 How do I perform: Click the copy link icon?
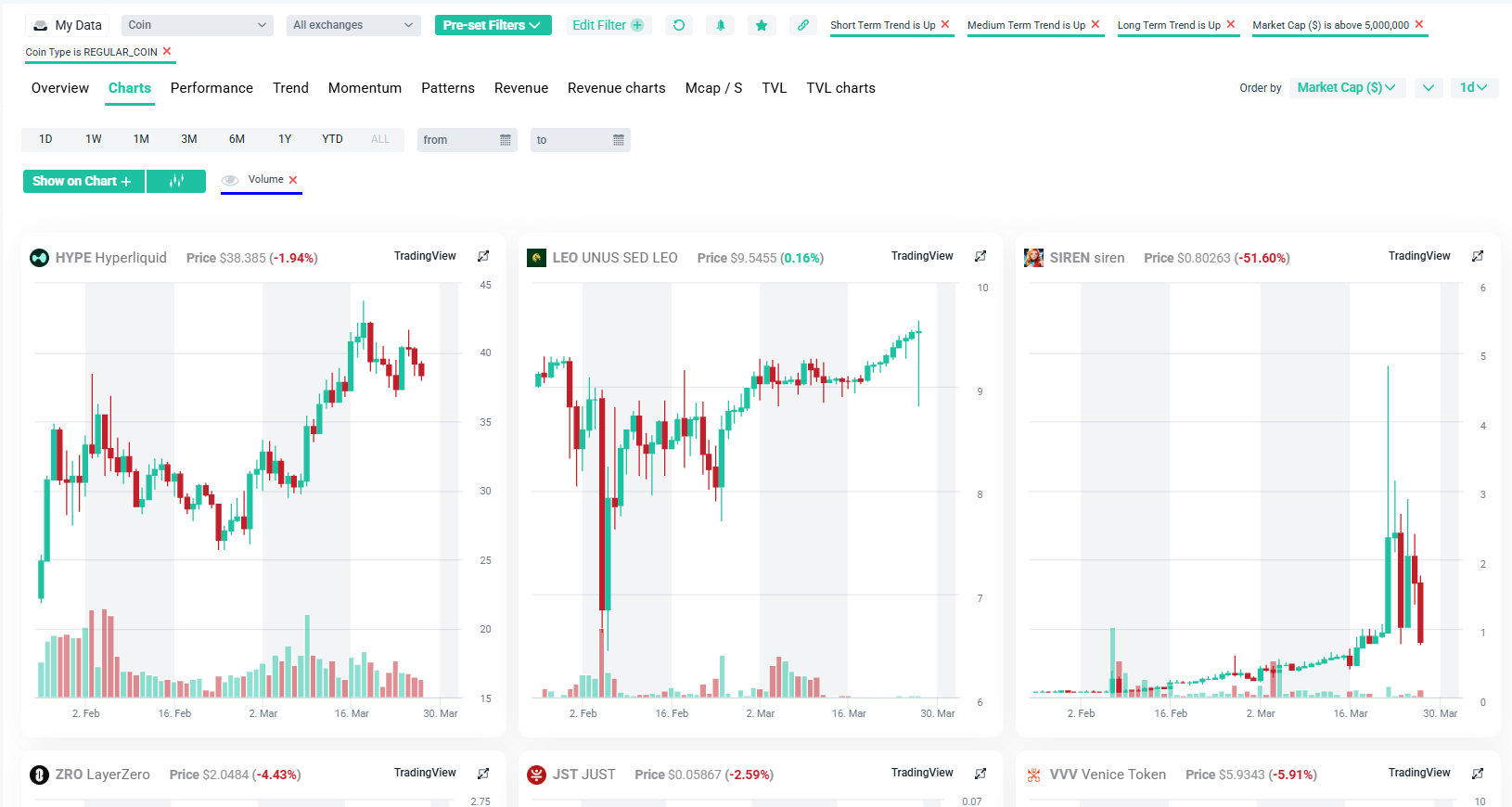tap(803, 25)
